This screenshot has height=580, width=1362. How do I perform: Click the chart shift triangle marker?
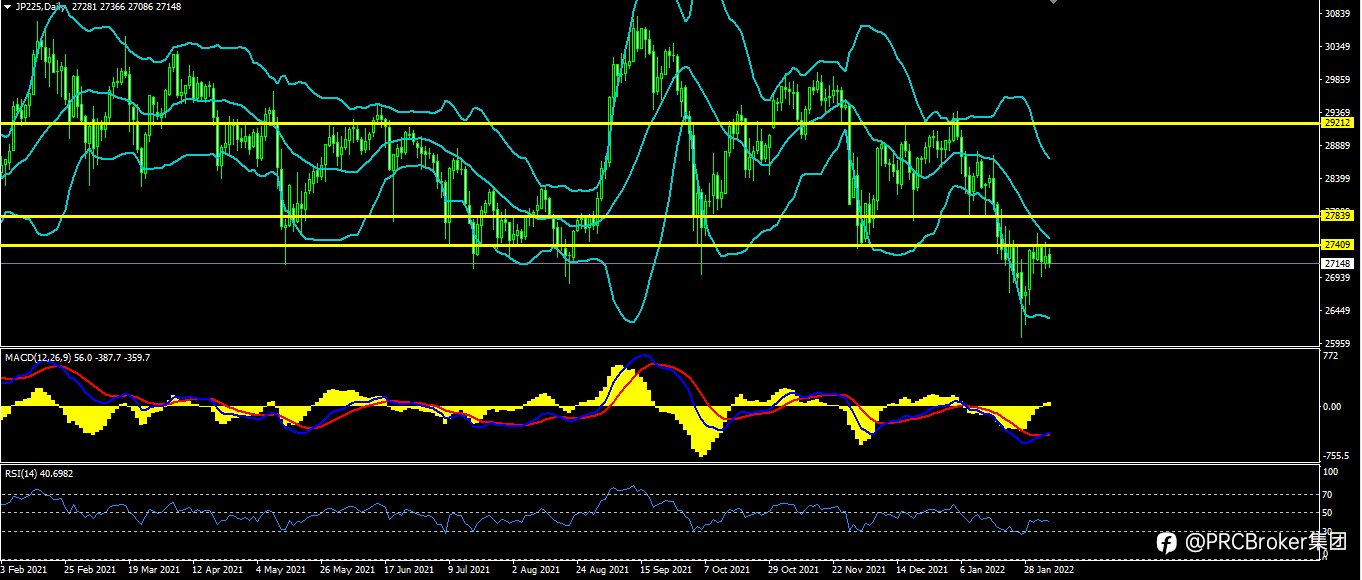1052,2
